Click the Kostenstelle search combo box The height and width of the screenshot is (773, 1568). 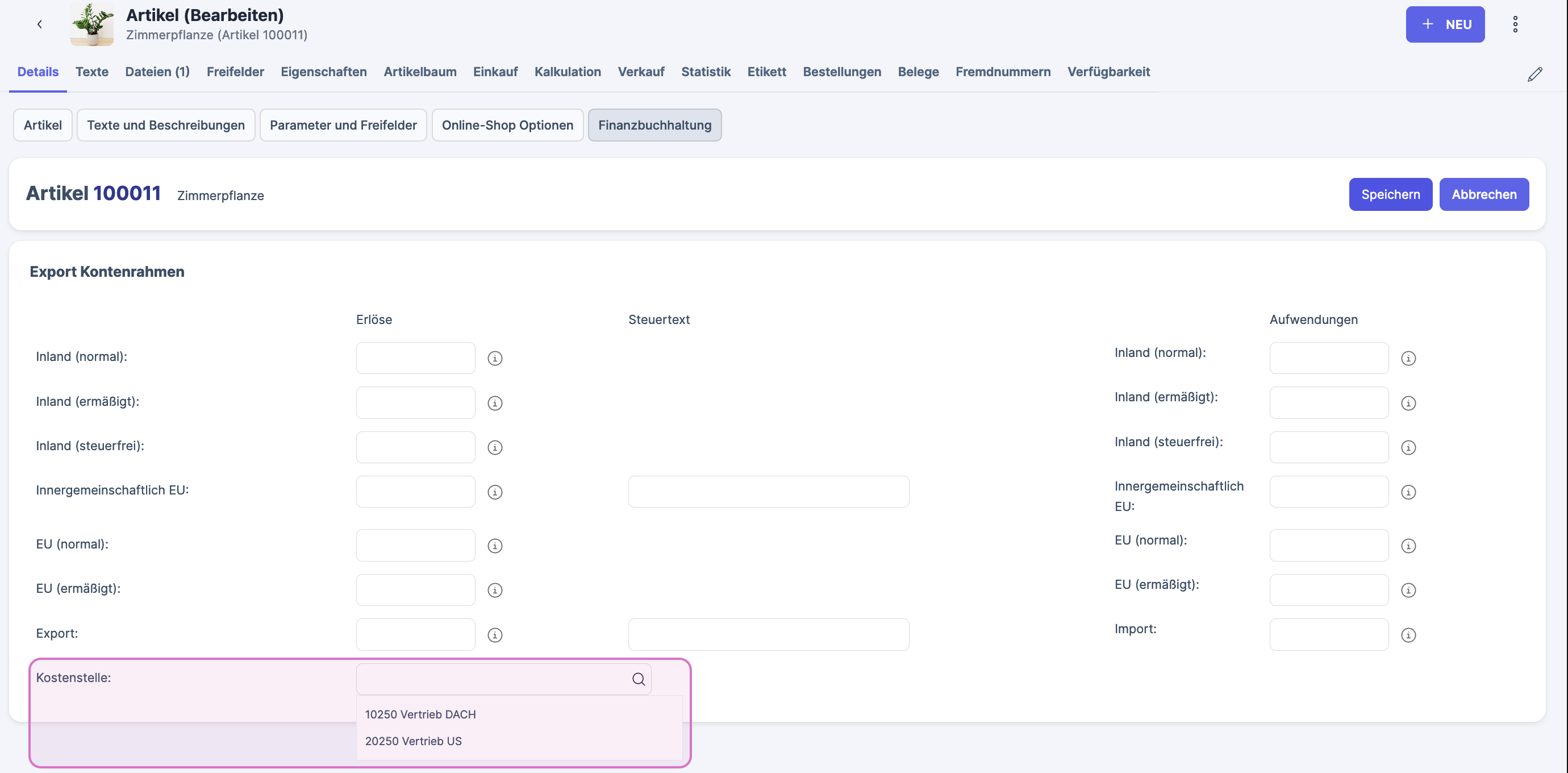(x=493, y=679)
